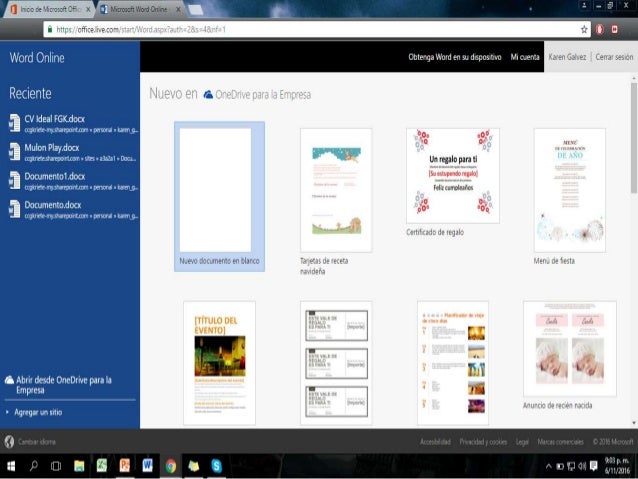Image resolution: width=638 pixels, height=479 pixels.
Task: Launch Word from taskbar
Action: point(147,466)
